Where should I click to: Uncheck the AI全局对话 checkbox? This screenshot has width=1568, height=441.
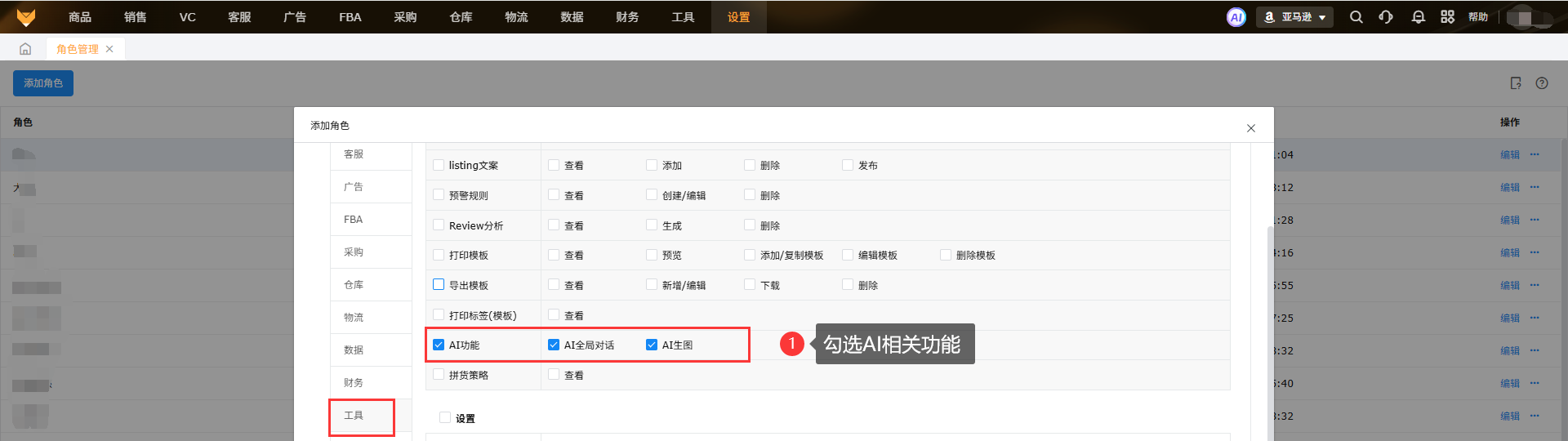point(554,345)
